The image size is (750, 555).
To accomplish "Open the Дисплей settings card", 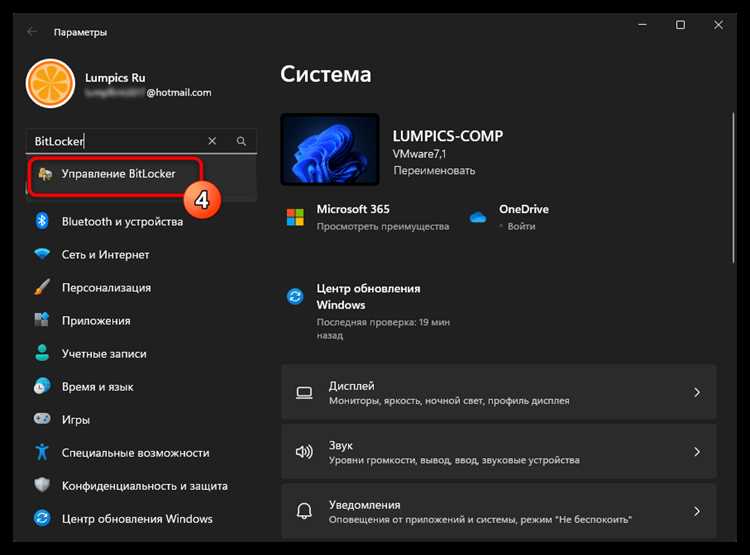I will coord(499,392).
